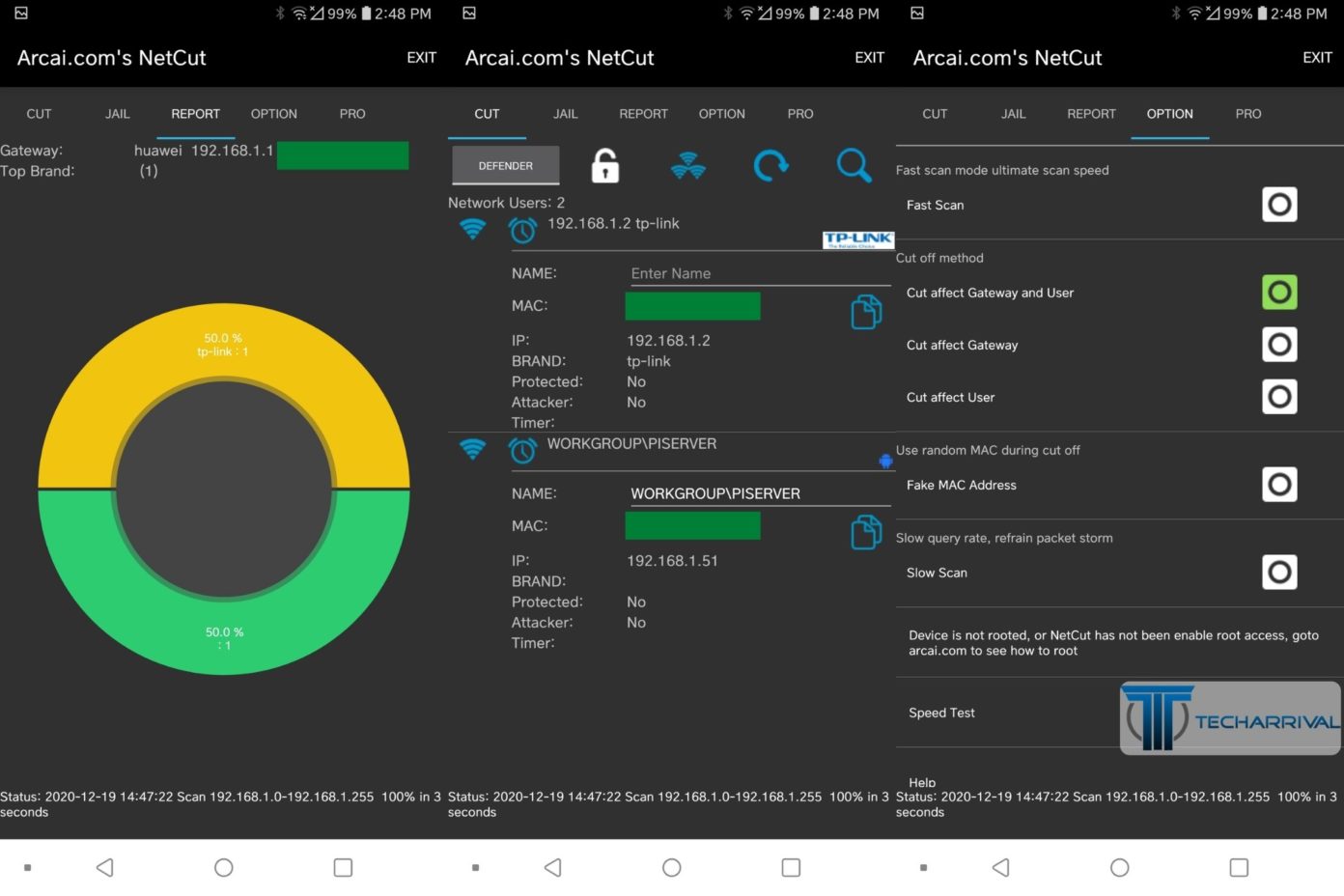
Task: Open Help in the options list
Action: pyautogui.click(x=921, y=782)
